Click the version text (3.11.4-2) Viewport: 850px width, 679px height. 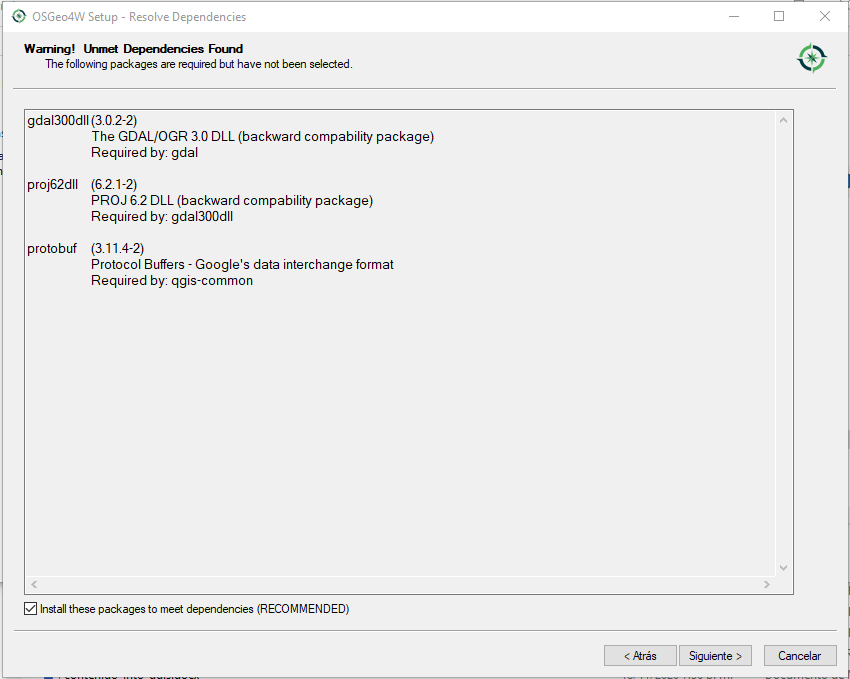118,249
